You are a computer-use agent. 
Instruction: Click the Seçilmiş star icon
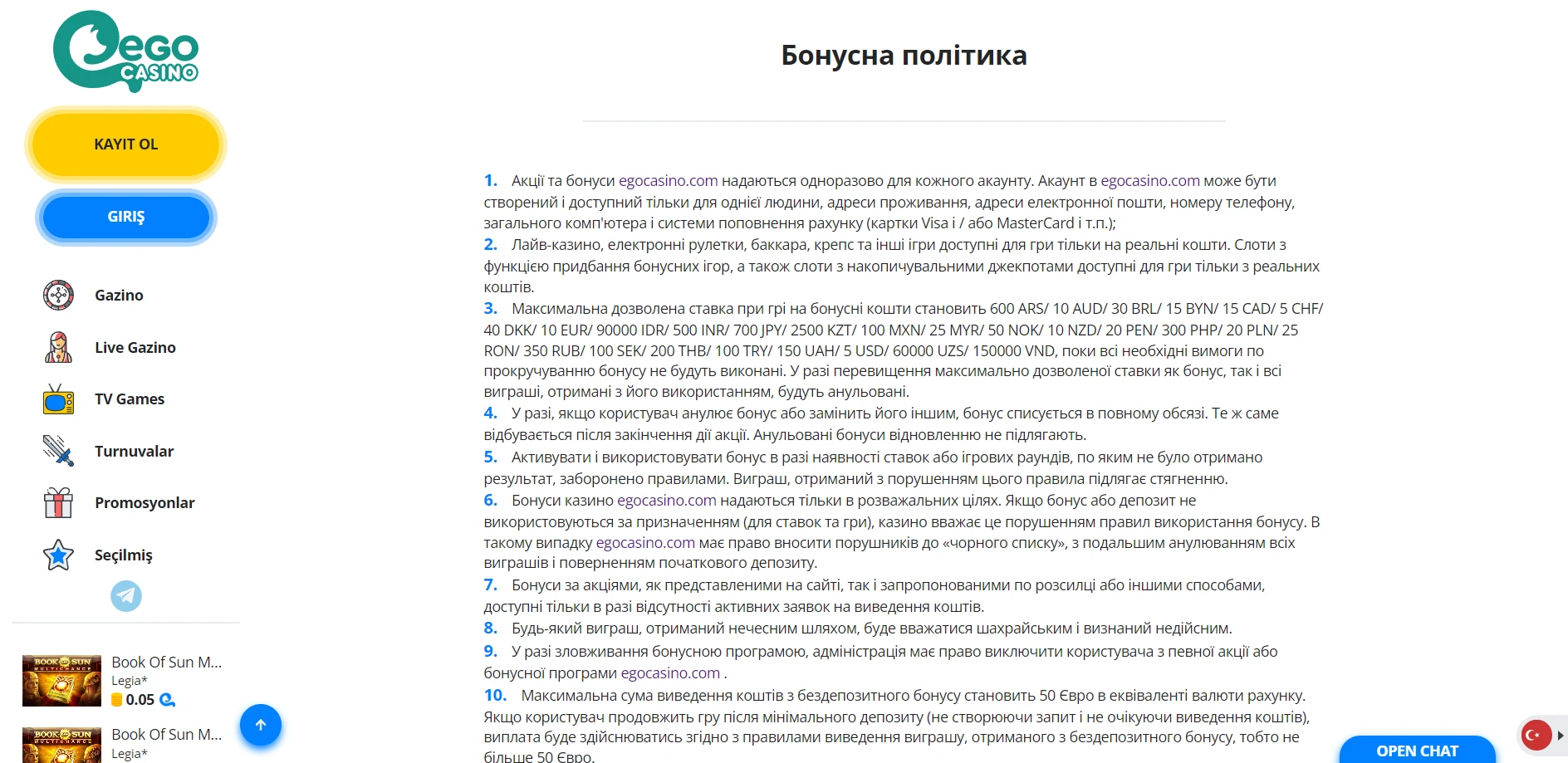coord(58,555)
